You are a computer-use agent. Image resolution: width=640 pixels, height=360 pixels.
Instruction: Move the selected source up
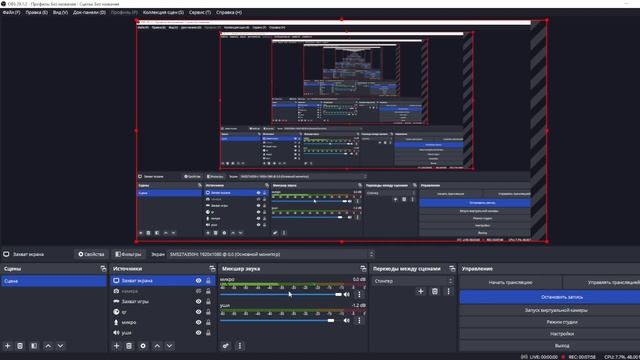[x=157, y=346]
